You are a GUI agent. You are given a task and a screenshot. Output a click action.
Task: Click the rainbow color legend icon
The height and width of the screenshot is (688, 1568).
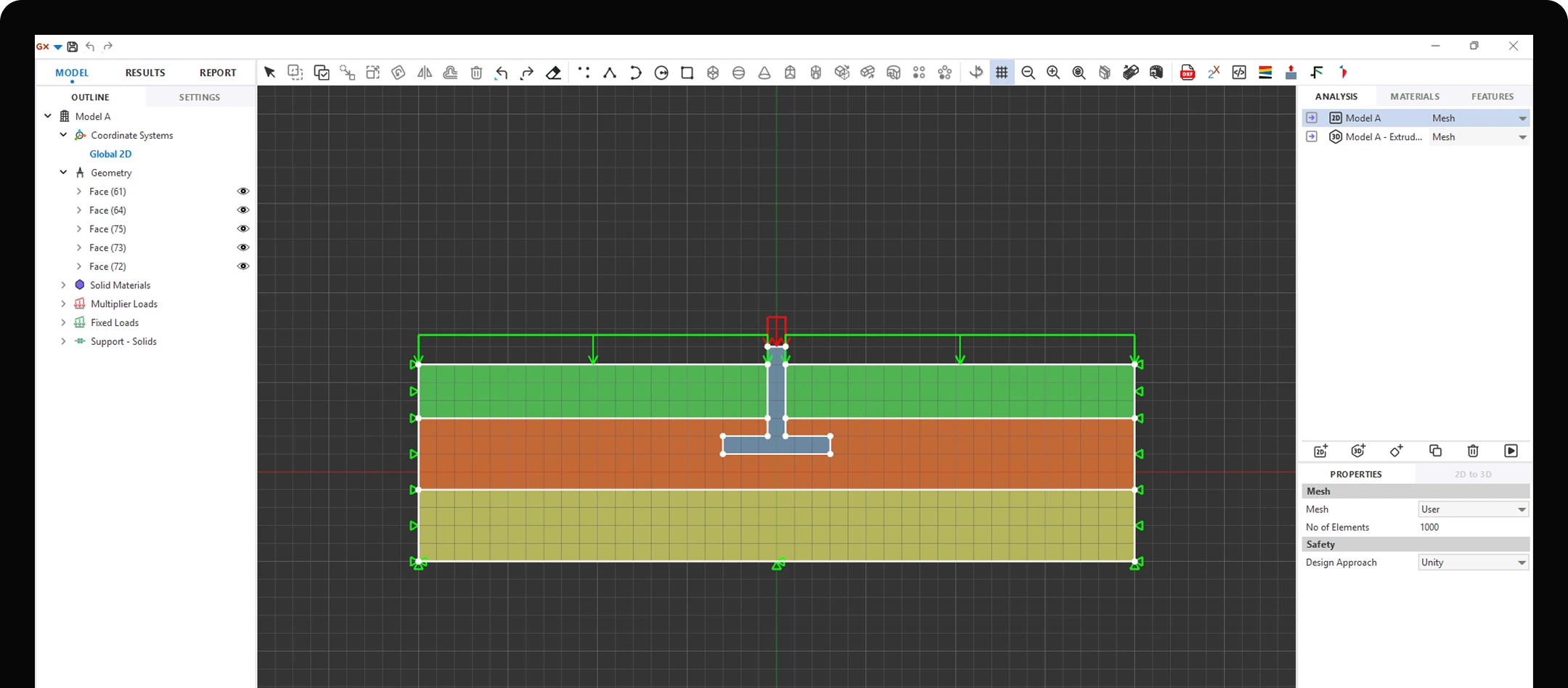tap(1265, 72)
